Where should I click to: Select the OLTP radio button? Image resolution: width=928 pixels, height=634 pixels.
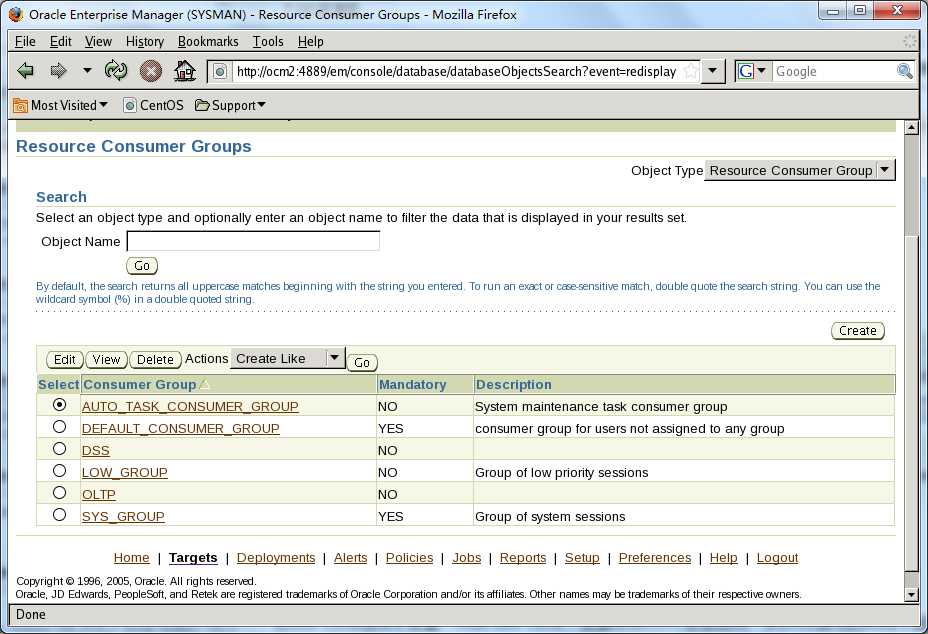59,493
